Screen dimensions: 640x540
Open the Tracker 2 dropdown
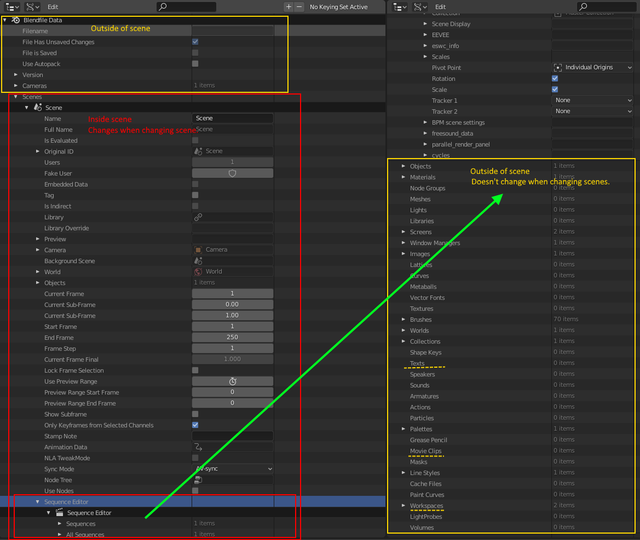click(593, 111)
